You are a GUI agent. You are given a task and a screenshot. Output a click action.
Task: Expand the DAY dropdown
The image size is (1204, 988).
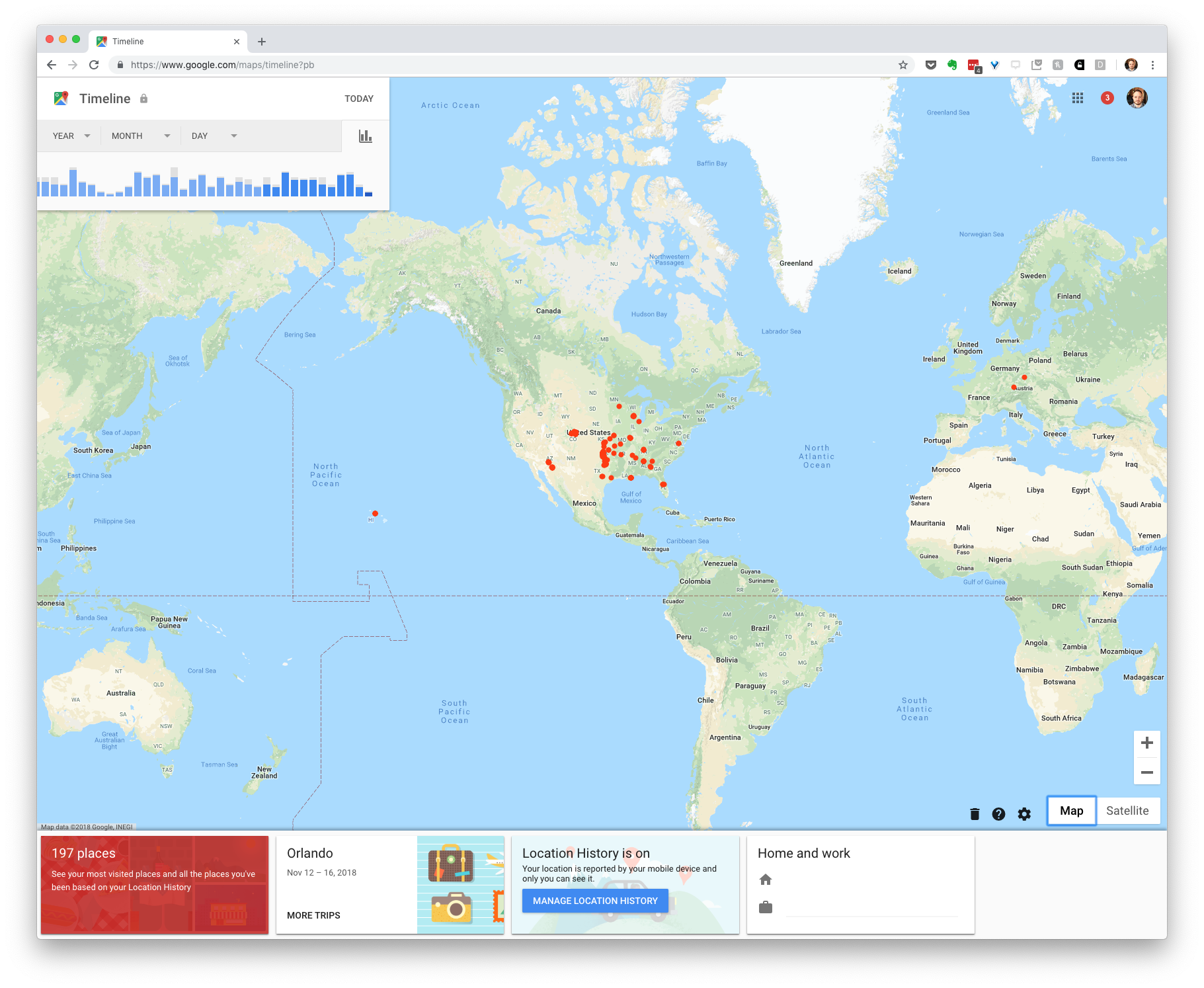tap(214, 136)
